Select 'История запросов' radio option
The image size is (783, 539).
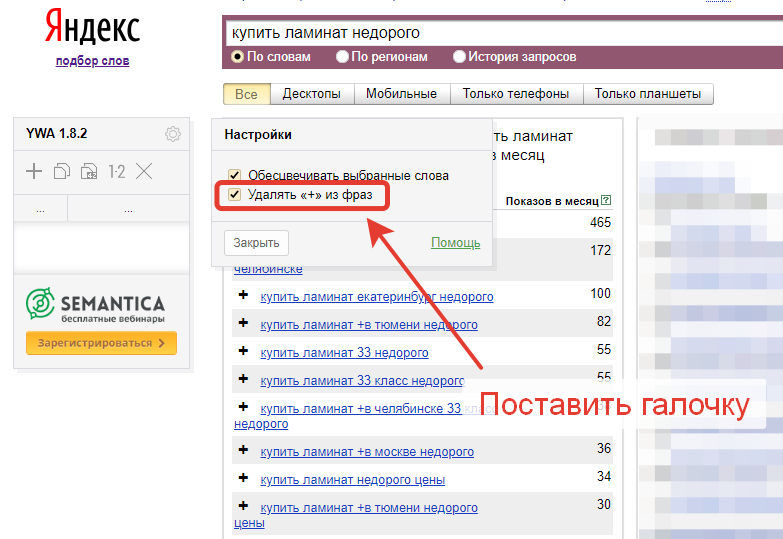click(x=460, y=57)
